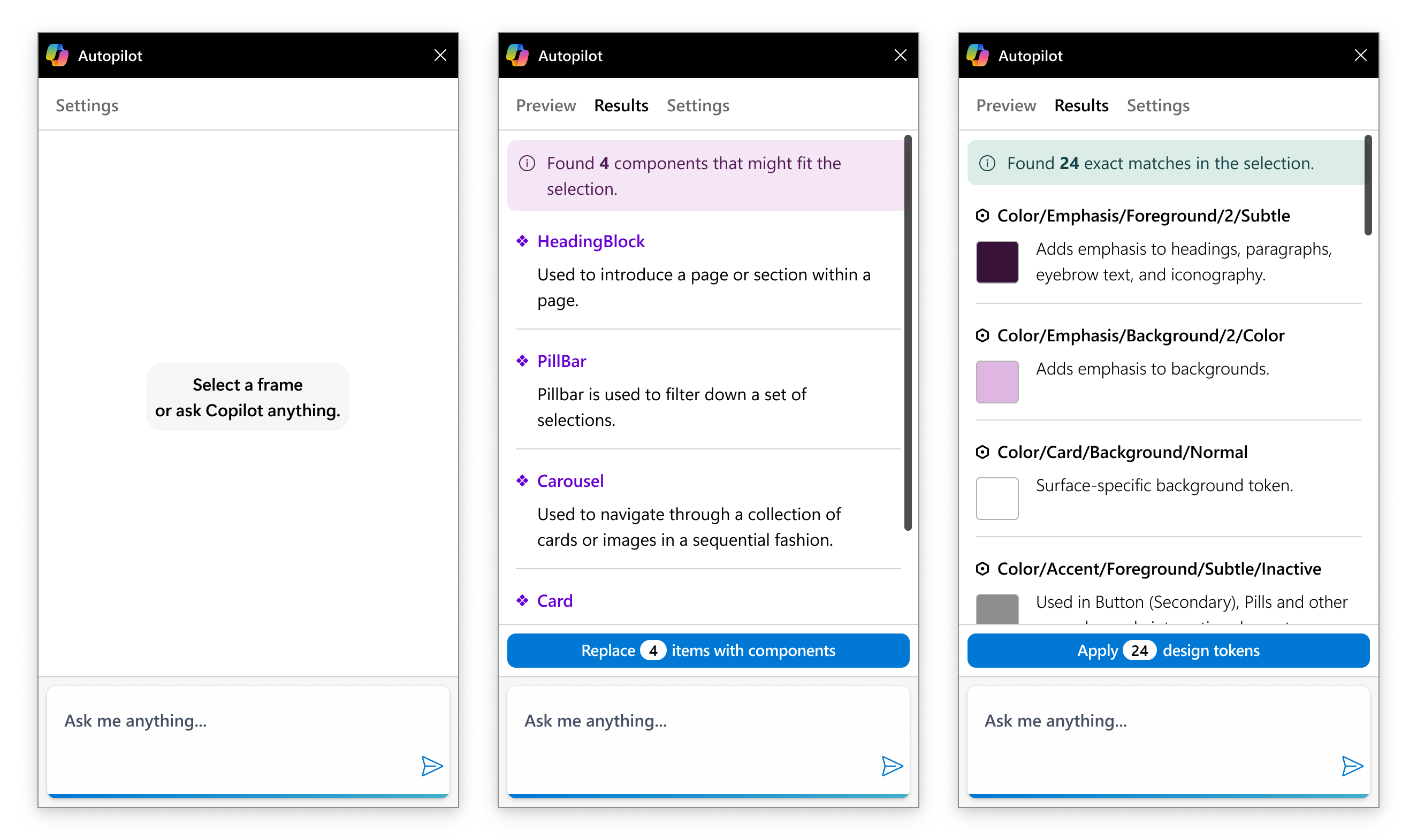Click the Color/Emphasis/Background/2/Color token name
The image size is (1417, 840).
pos(1141,336)
